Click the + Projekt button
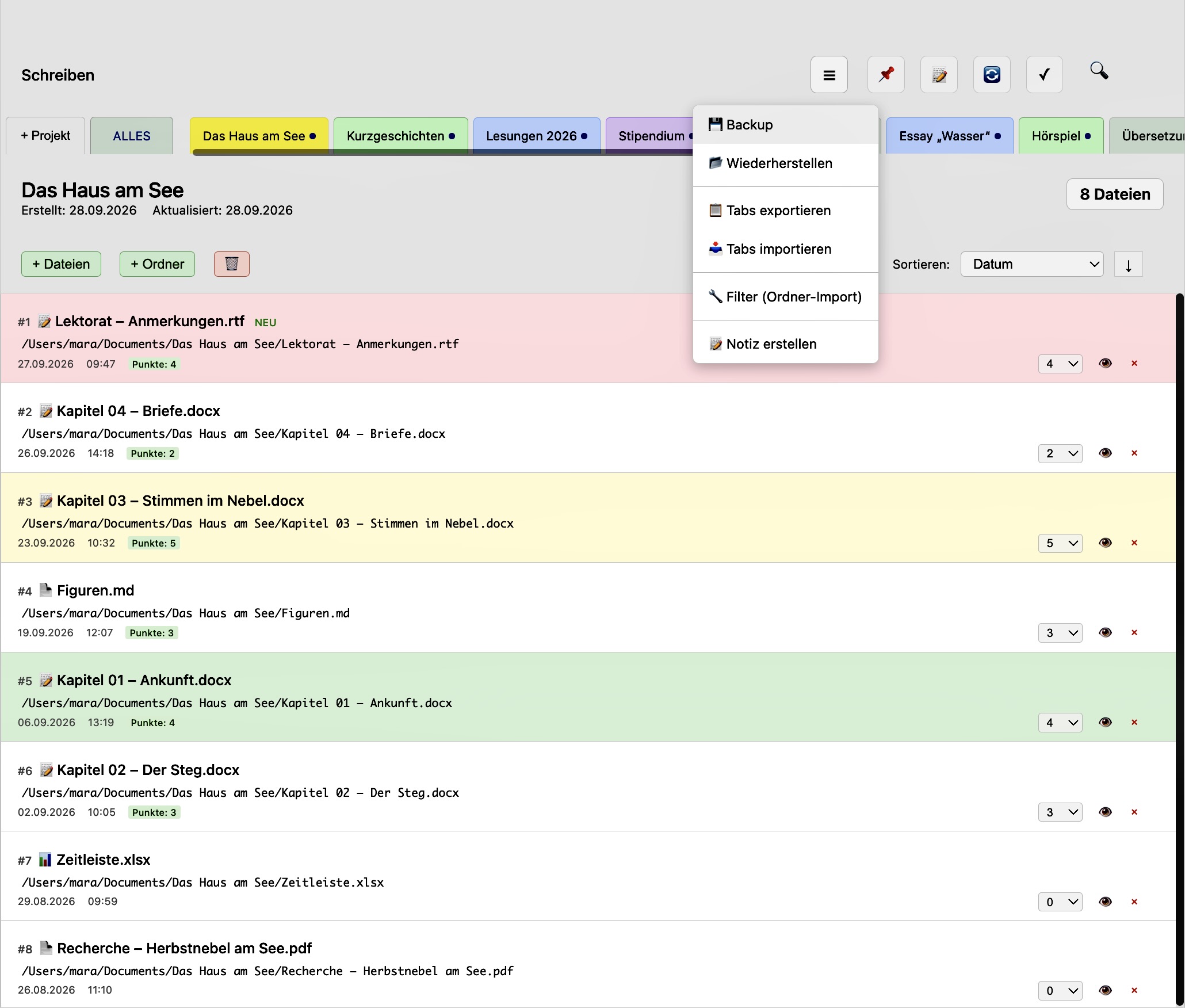Viewport: 1185px width, 1008px height. click(45, 136)
